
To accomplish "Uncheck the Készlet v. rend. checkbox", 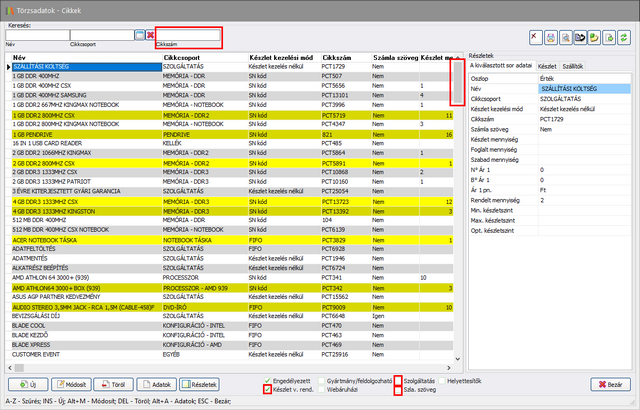I will 267,389.
